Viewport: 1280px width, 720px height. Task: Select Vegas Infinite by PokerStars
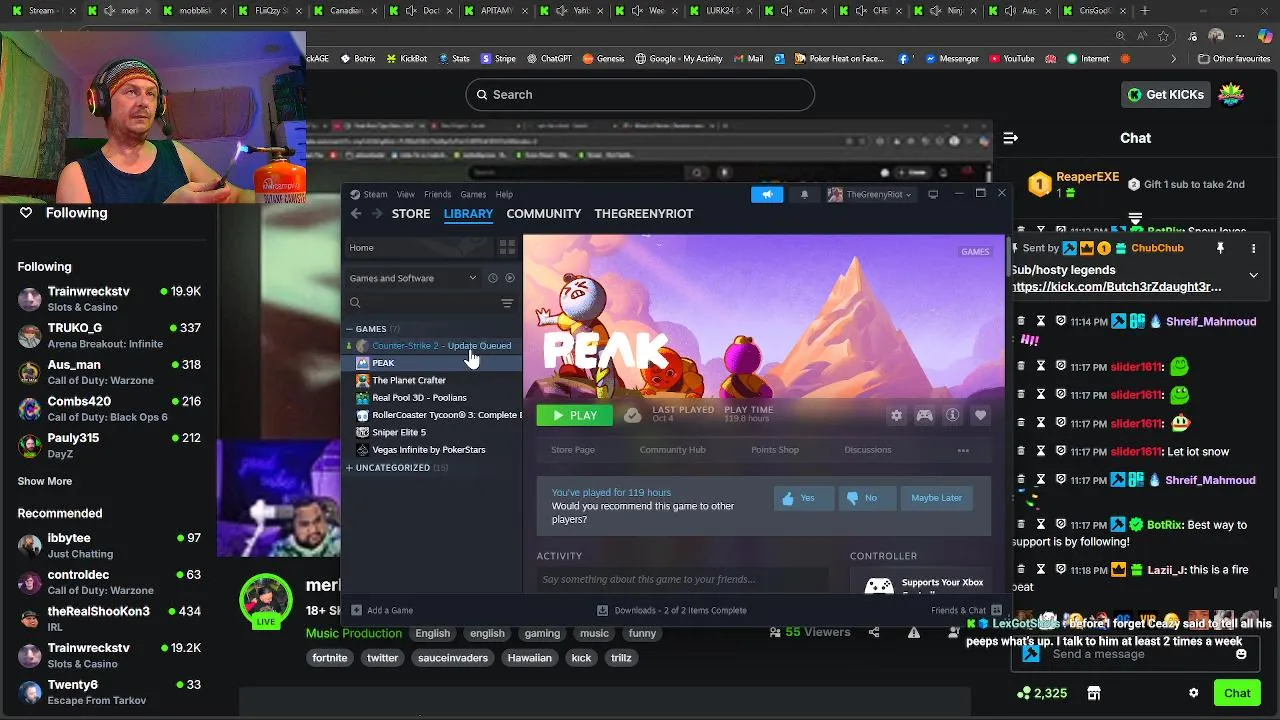[433, 450]
